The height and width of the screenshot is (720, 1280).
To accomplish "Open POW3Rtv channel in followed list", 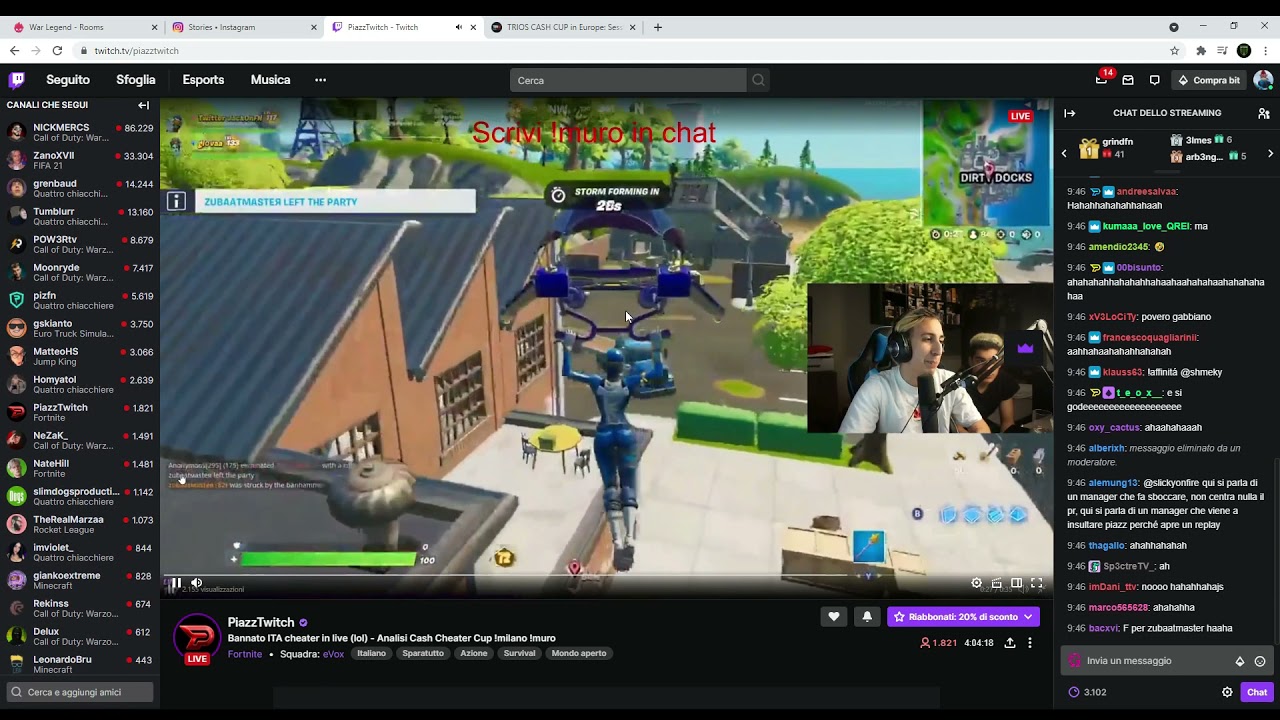I will pos(80,244).
